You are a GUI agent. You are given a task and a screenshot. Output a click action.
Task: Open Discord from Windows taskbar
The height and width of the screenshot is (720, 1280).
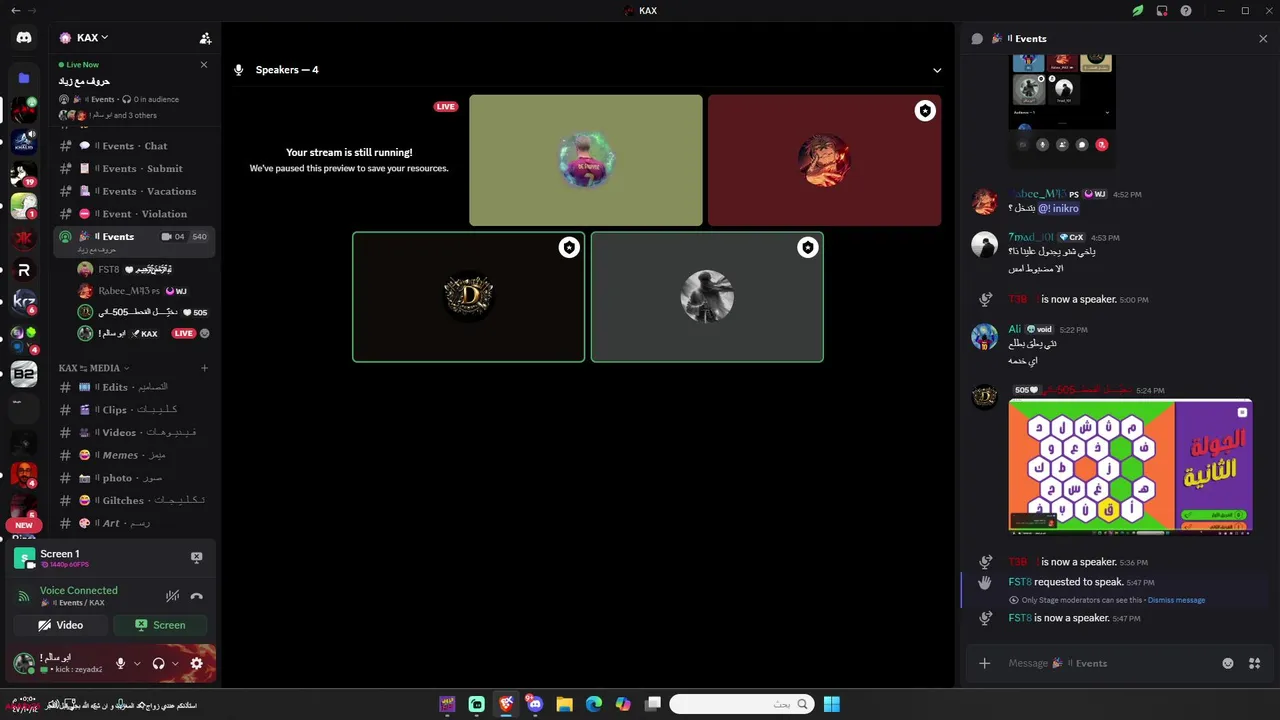pyautogui.click(x=535, y=704)
